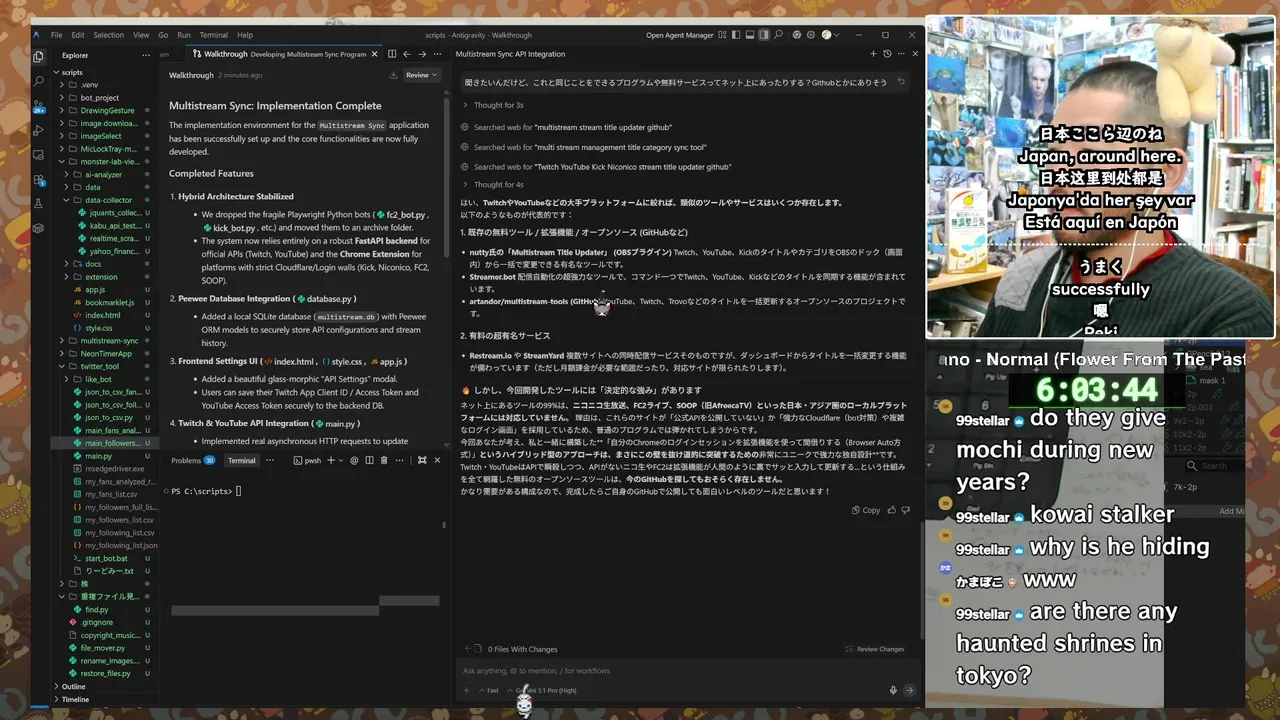The image size is (1280, 720).
Task: Open new terminal profile dropdown chevron
Action: click(340, 460)
